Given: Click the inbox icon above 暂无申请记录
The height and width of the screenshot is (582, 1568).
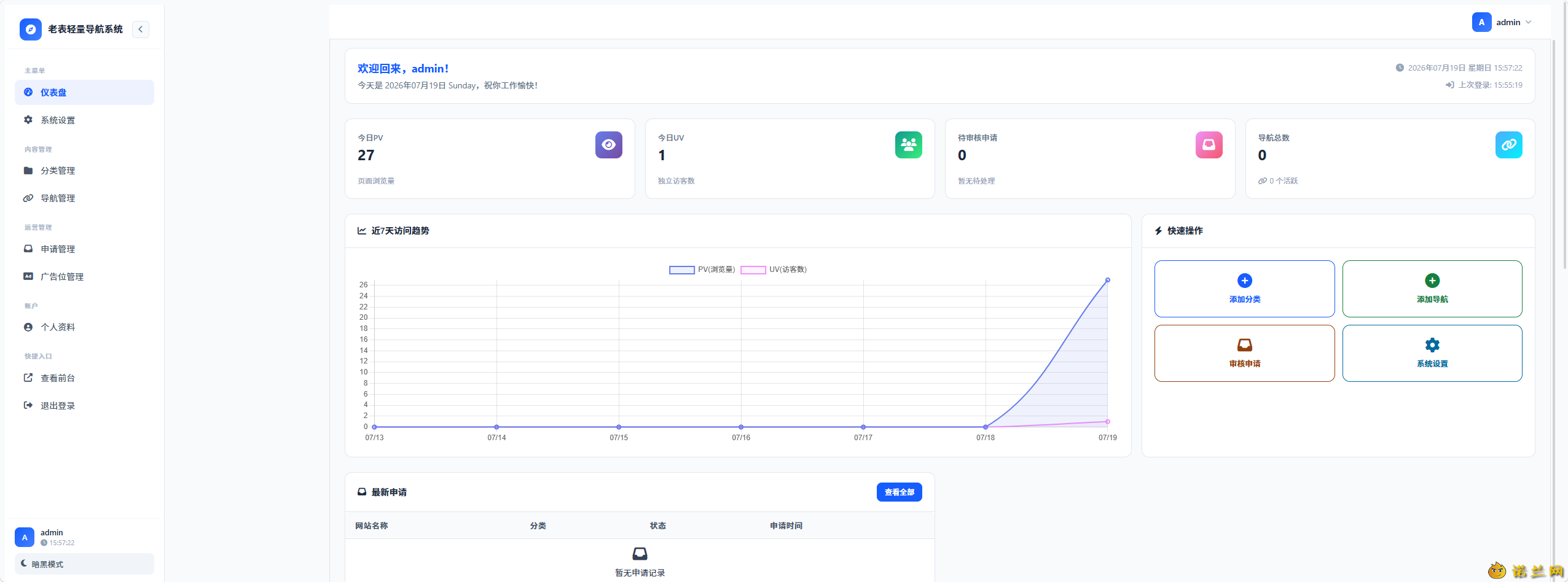Looking at the screenshot, I should (640, 554).
